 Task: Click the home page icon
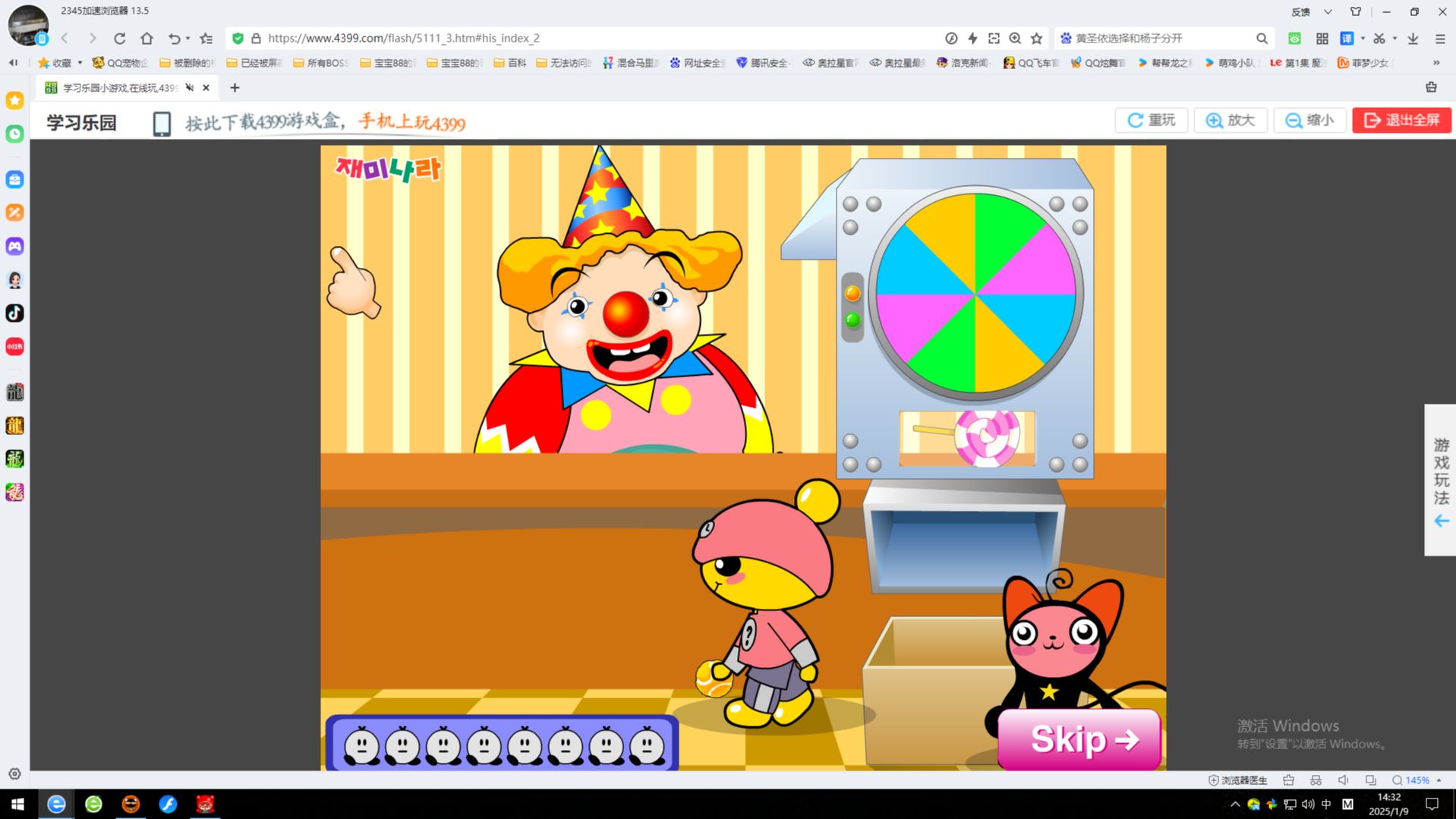147,38
